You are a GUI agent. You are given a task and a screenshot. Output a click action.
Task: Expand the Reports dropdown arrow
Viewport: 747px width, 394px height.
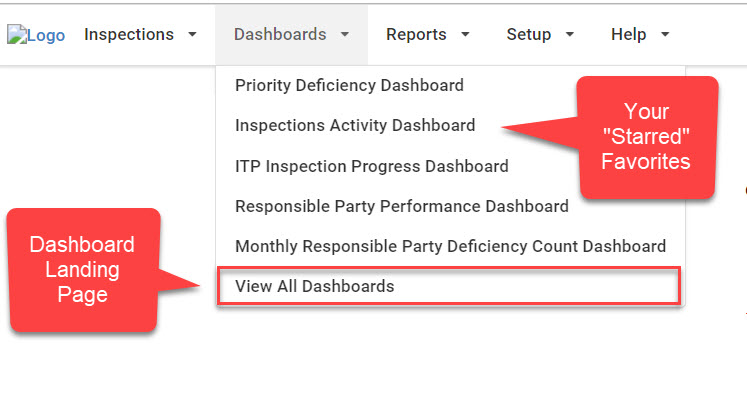coord(465,34)
